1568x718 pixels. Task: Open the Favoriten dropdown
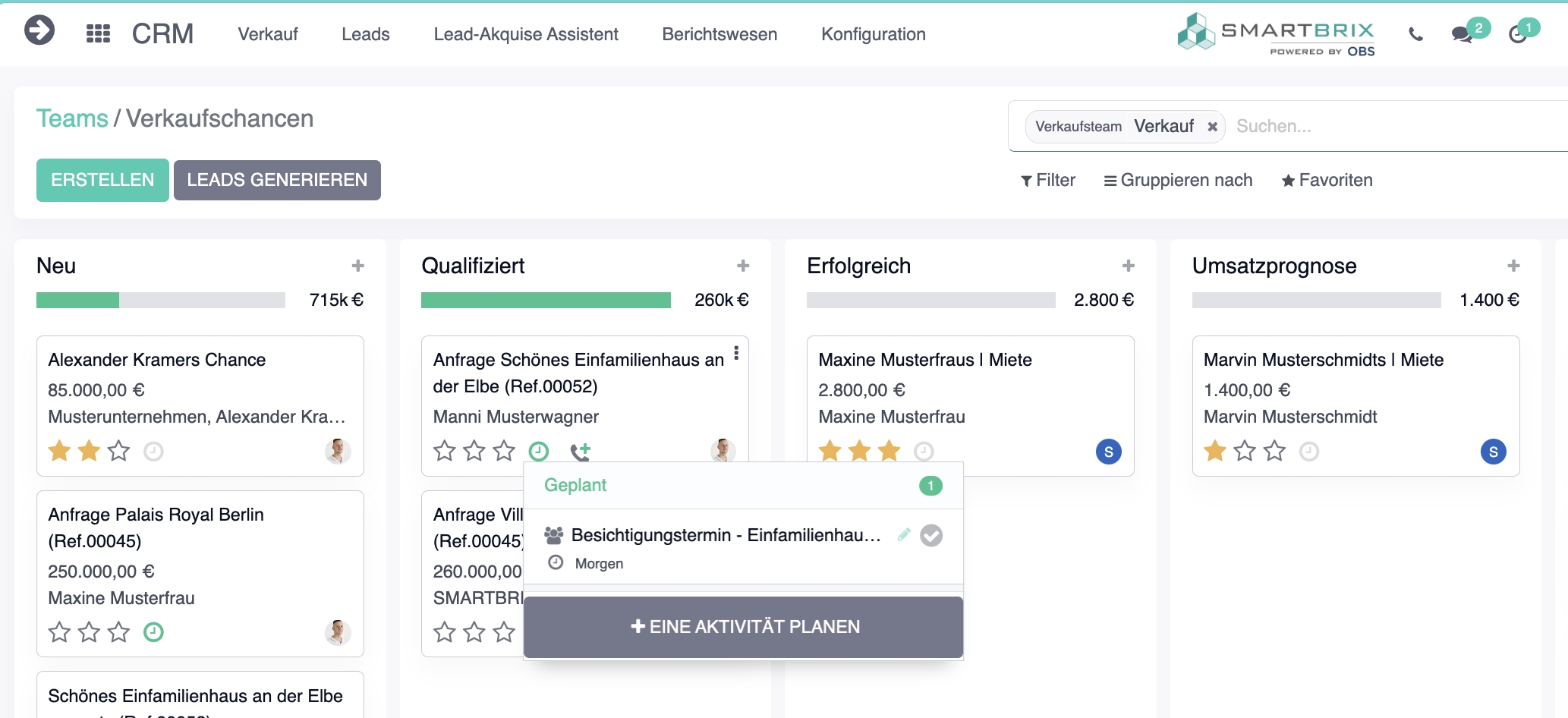coord(1327,181)
